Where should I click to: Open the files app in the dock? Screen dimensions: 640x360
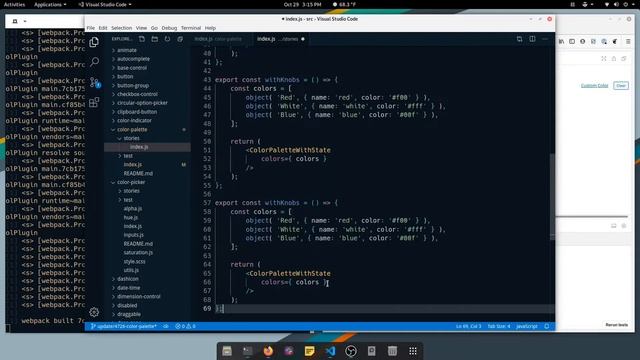(227, 351)
